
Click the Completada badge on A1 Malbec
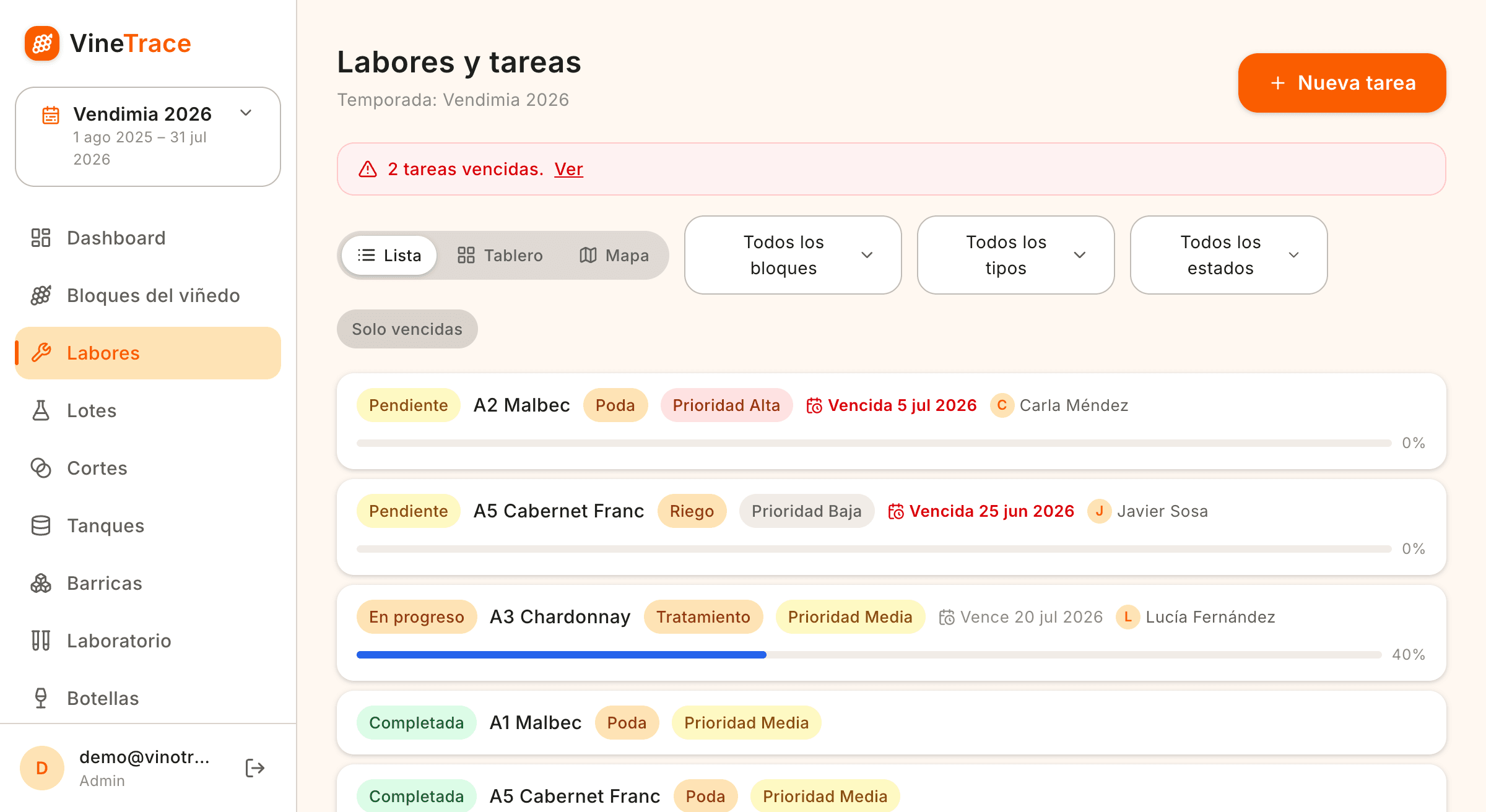click(416, 723)
